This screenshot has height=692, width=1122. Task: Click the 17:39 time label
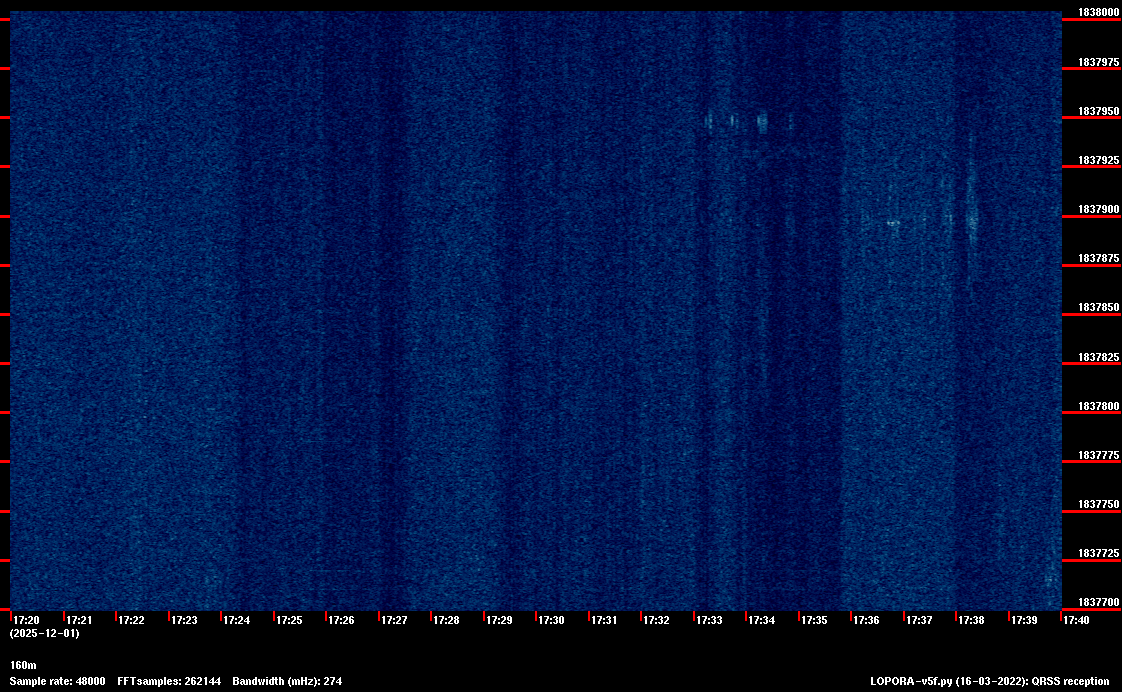(x=1024, y=620)
